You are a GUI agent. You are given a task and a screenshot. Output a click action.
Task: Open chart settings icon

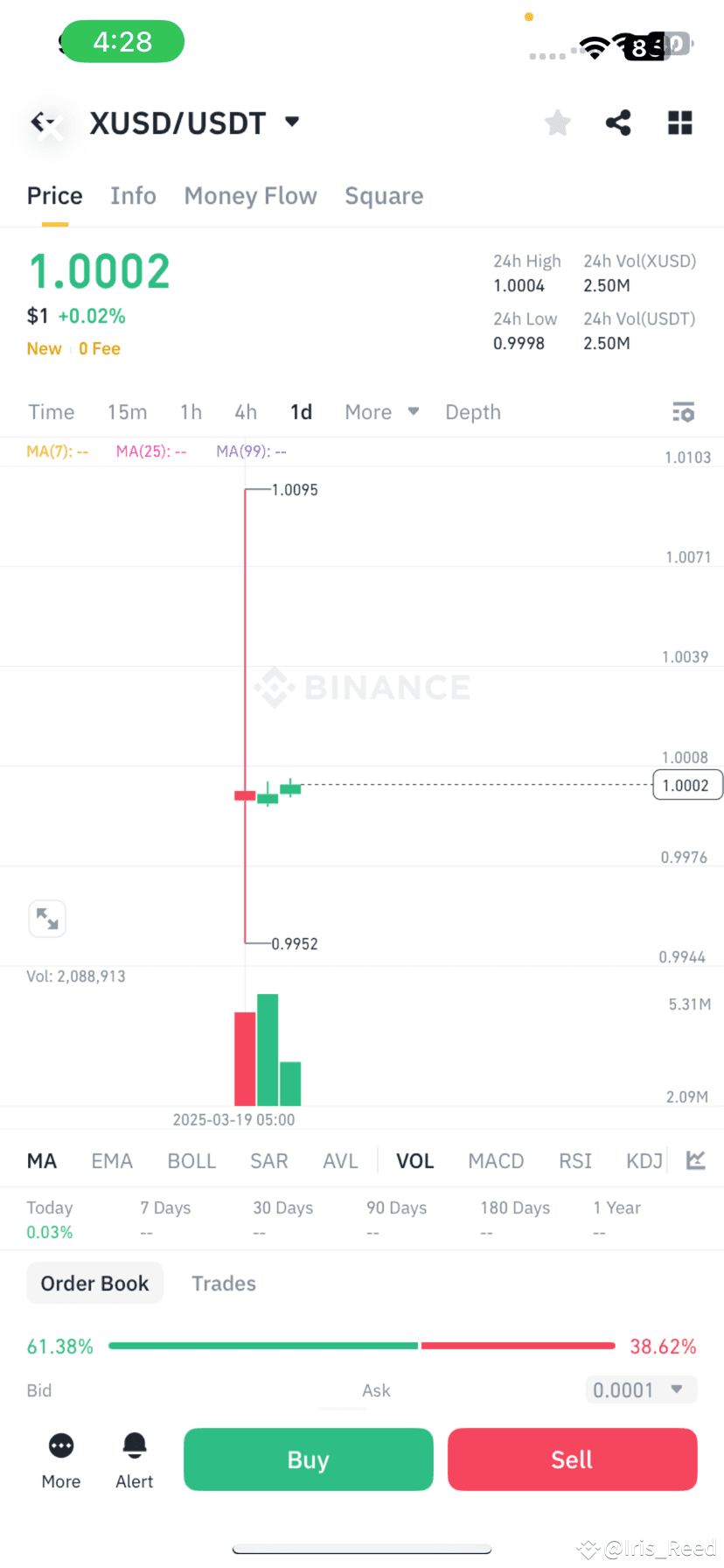click(x=683, y=412)
